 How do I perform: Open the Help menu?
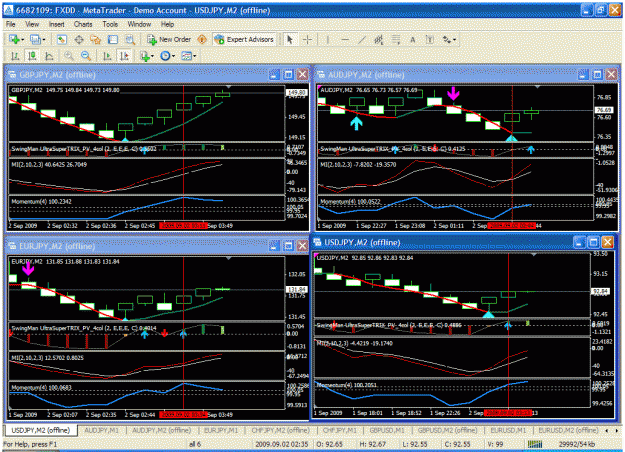[167, 24]
